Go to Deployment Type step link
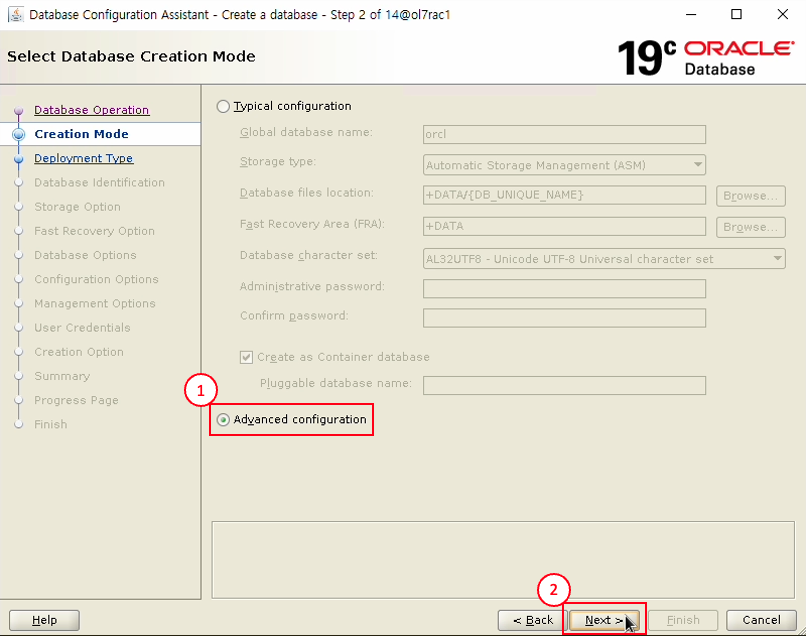The width and height of the screenshot is (806, 636). 84,158
